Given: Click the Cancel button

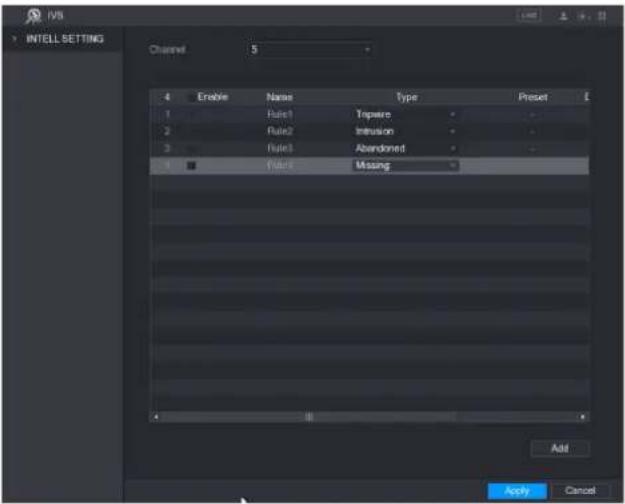Looking at the screenshot, I should pyautogui.click(x=580, y=491).
